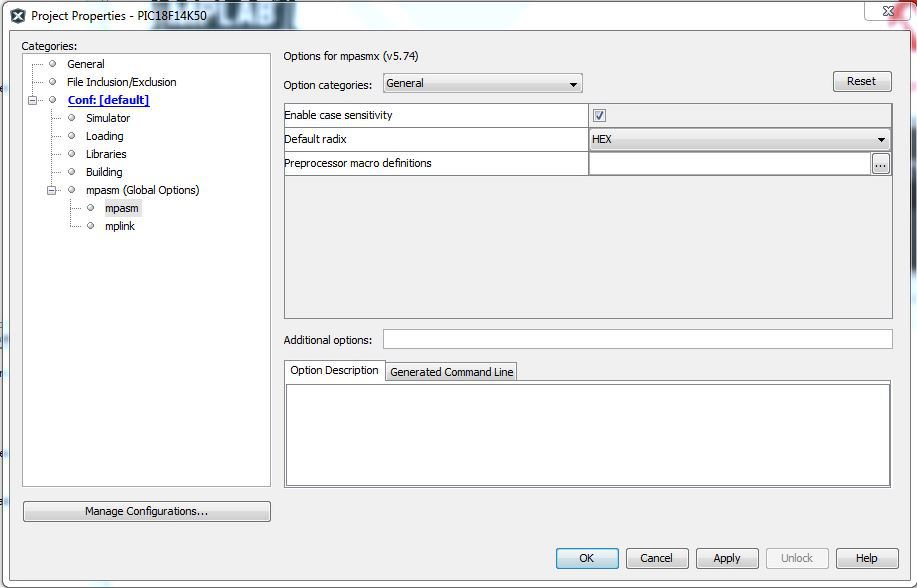
Task: Open Manage Configurations dialog
Action: tap(147, 511)
